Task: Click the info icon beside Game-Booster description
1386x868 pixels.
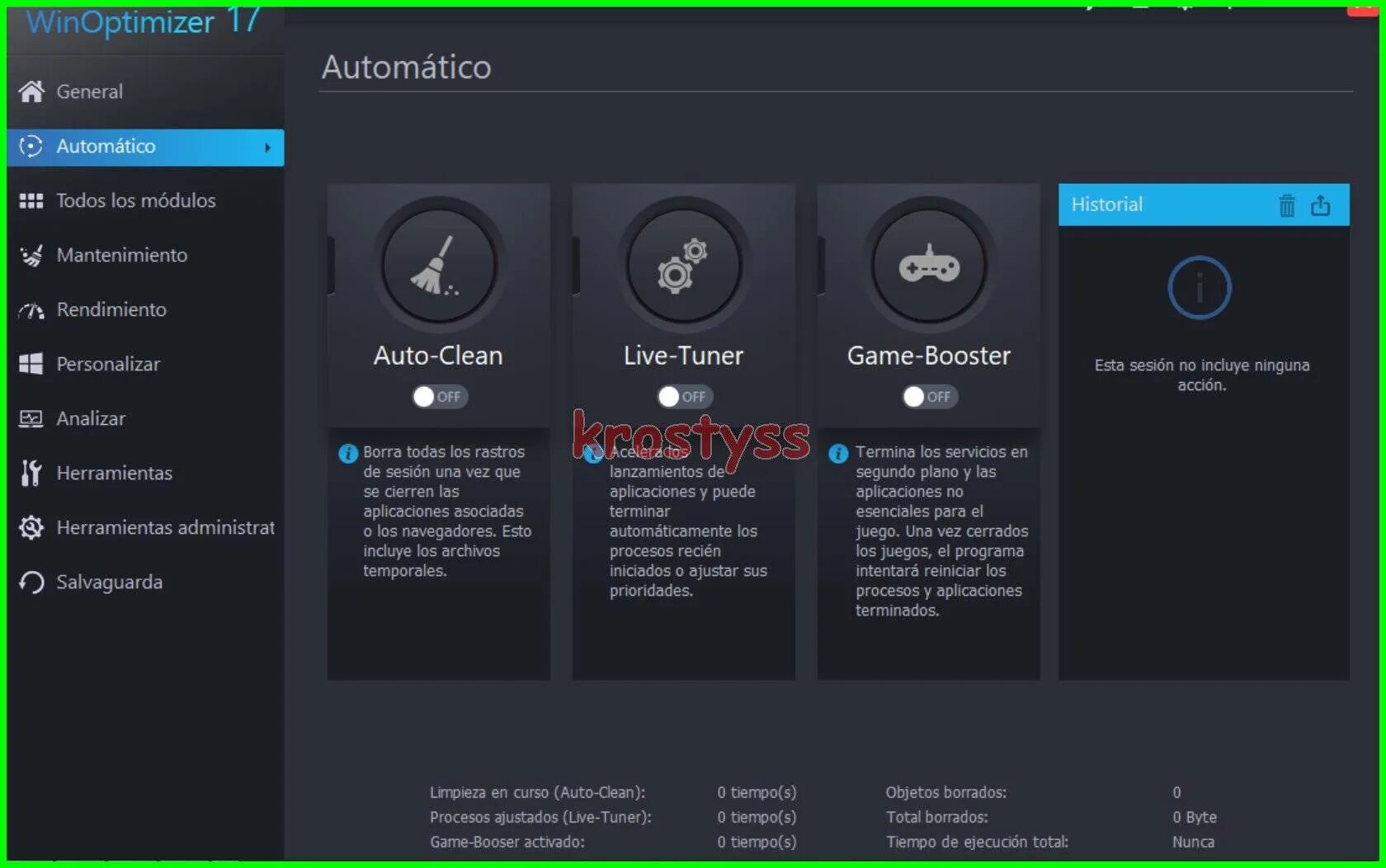Action: (x=838, y=453)
